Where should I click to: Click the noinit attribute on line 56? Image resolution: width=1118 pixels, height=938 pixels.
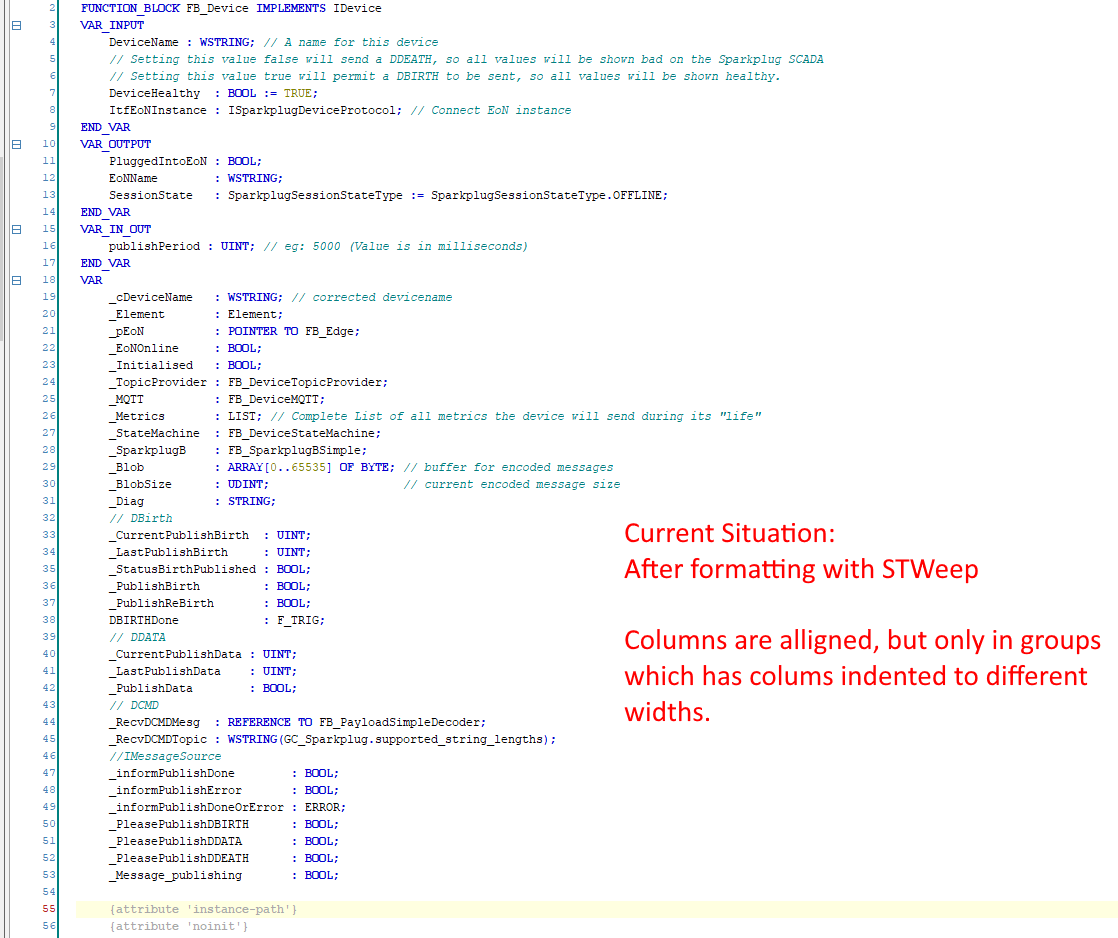click(180, 926)
